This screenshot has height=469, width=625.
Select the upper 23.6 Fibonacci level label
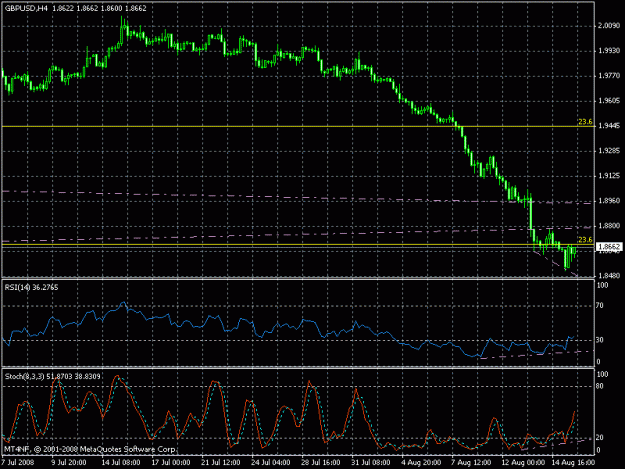[585, 122]
